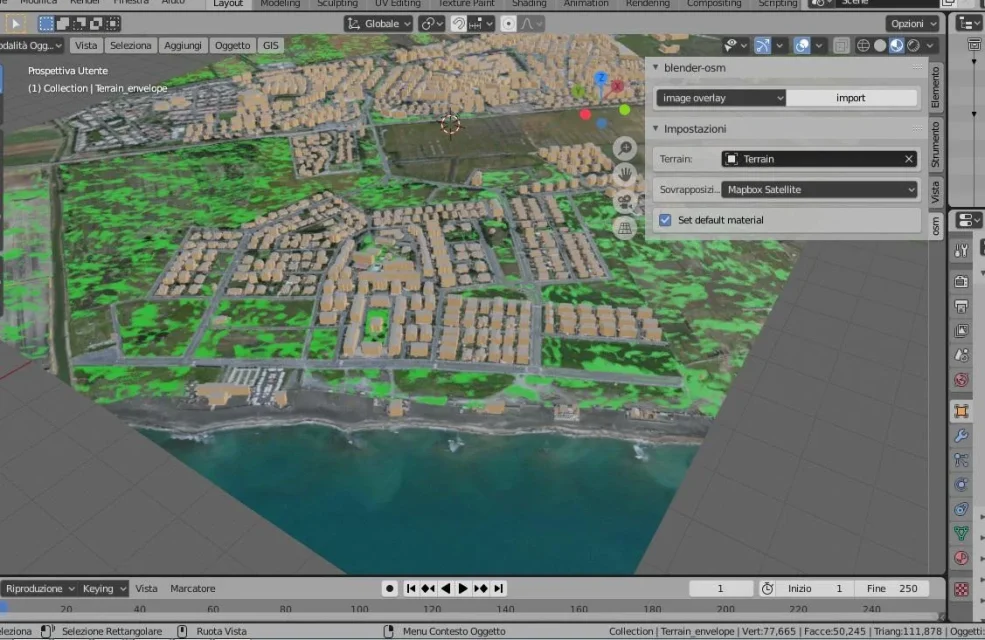Open the World properties tab icon

(961, 379)
